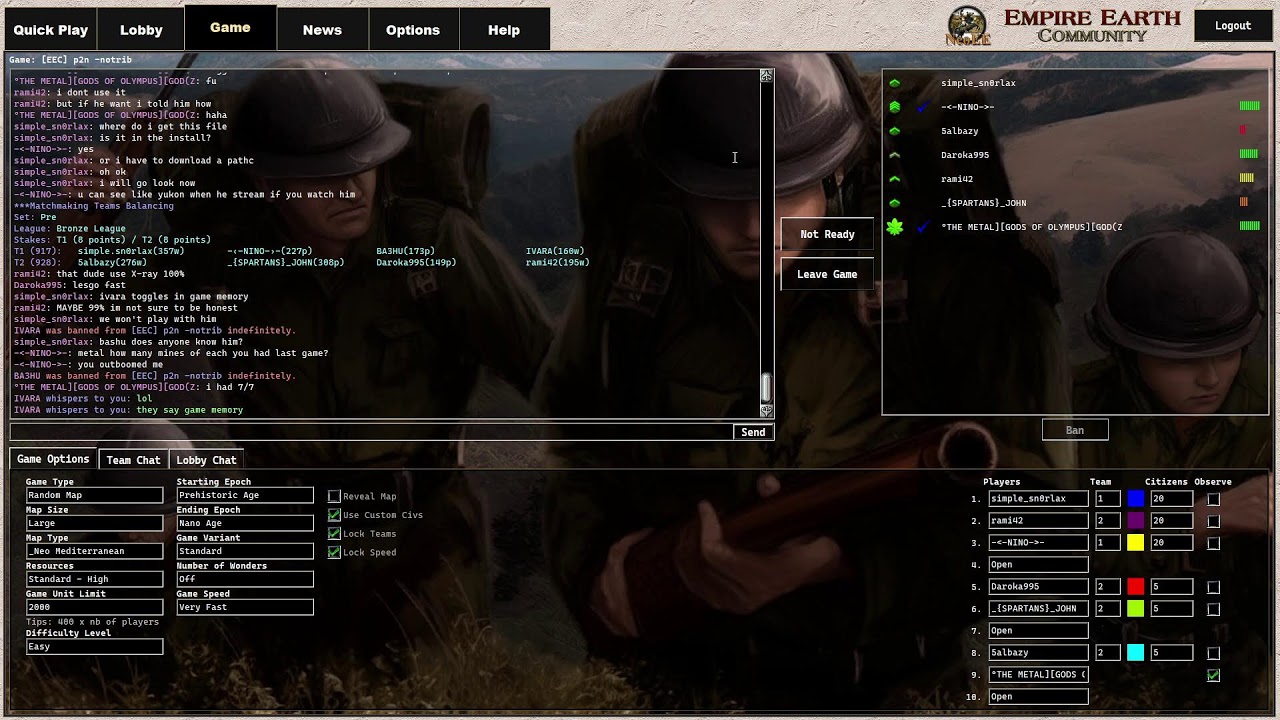
Task: Click the Ban button
Action: coord(1074,430)
